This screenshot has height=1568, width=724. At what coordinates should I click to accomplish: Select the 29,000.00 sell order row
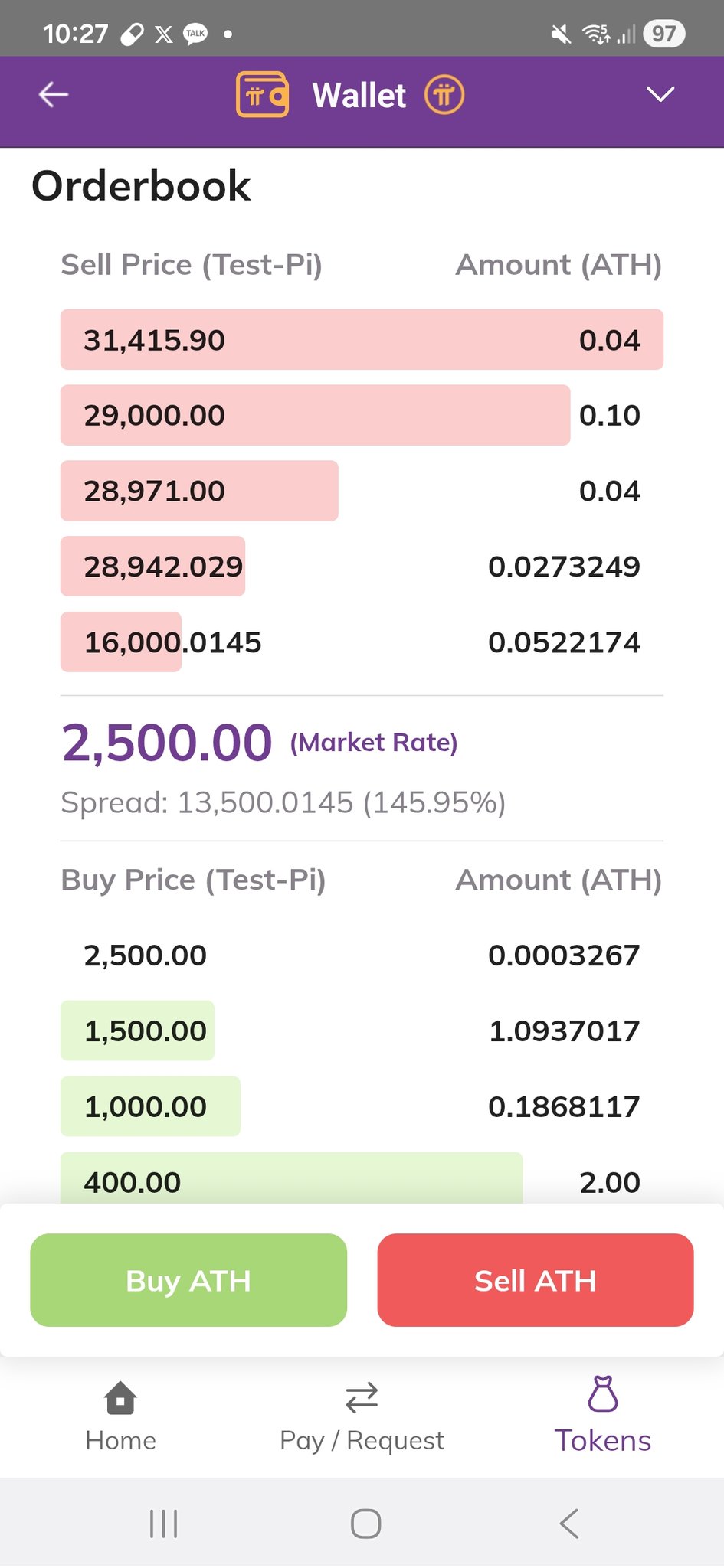point(362,415)
